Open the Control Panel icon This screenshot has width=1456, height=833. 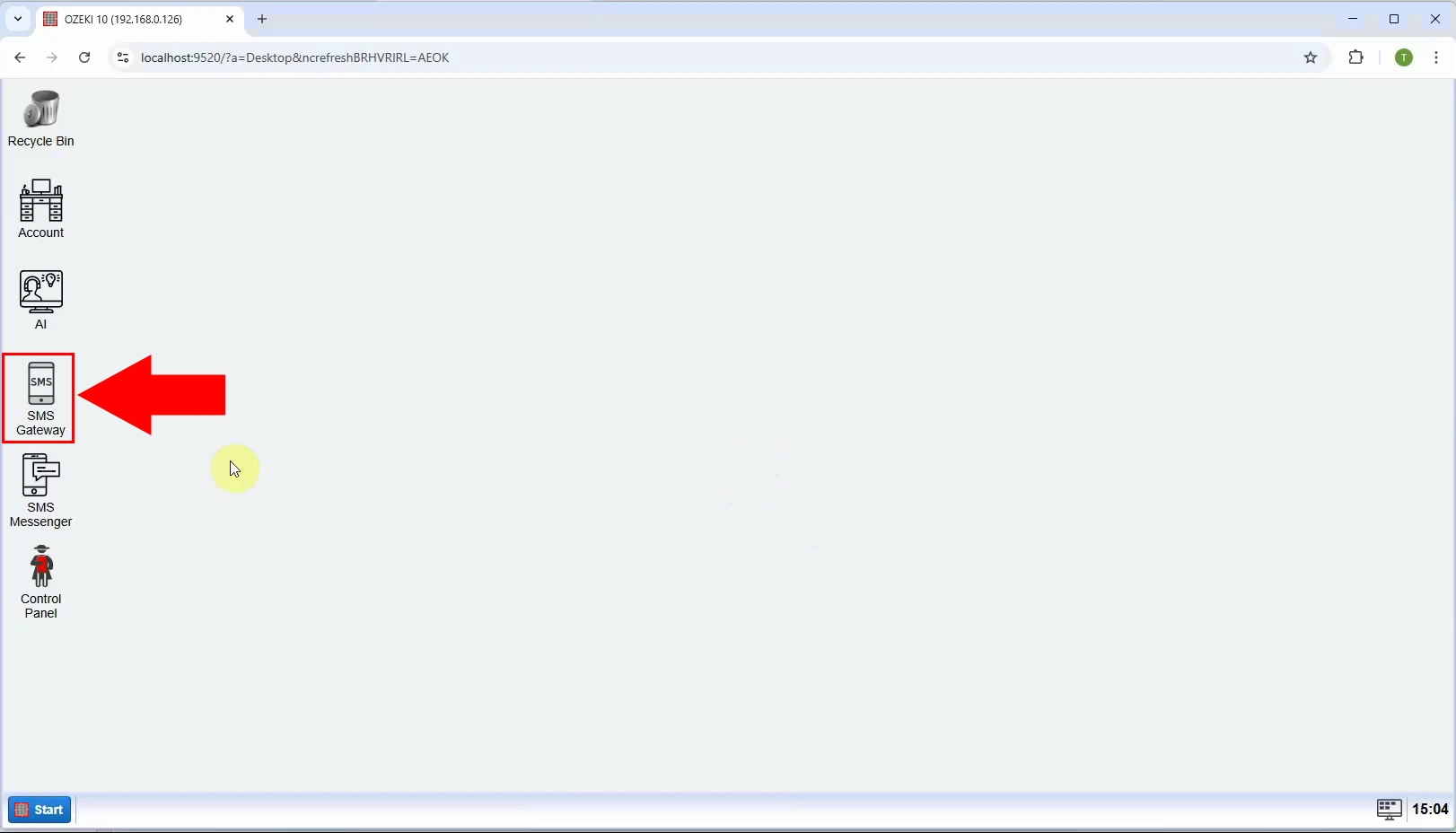40,583
